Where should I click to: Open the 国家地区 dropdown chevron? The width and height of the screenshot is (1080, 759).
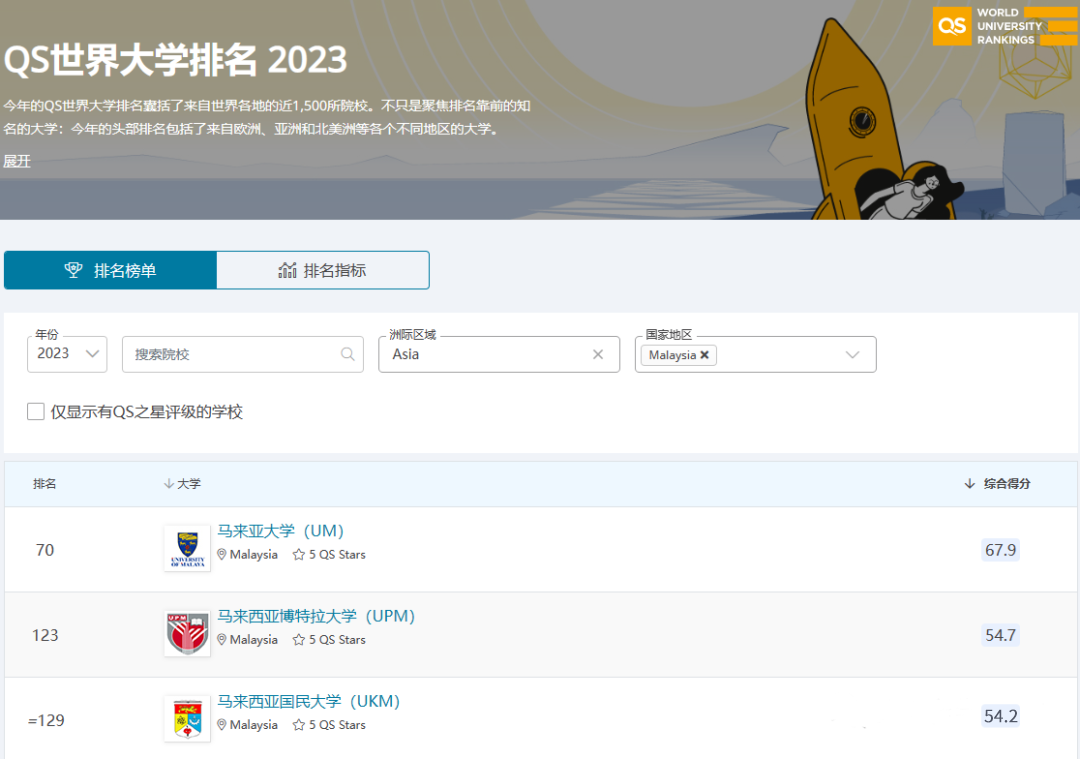coord(852,354)
